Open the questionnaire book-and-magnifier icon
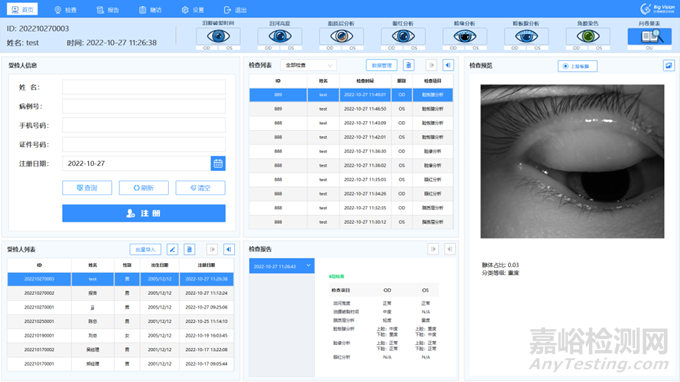This screenshot has height=382, width=680. pos(649,36)
